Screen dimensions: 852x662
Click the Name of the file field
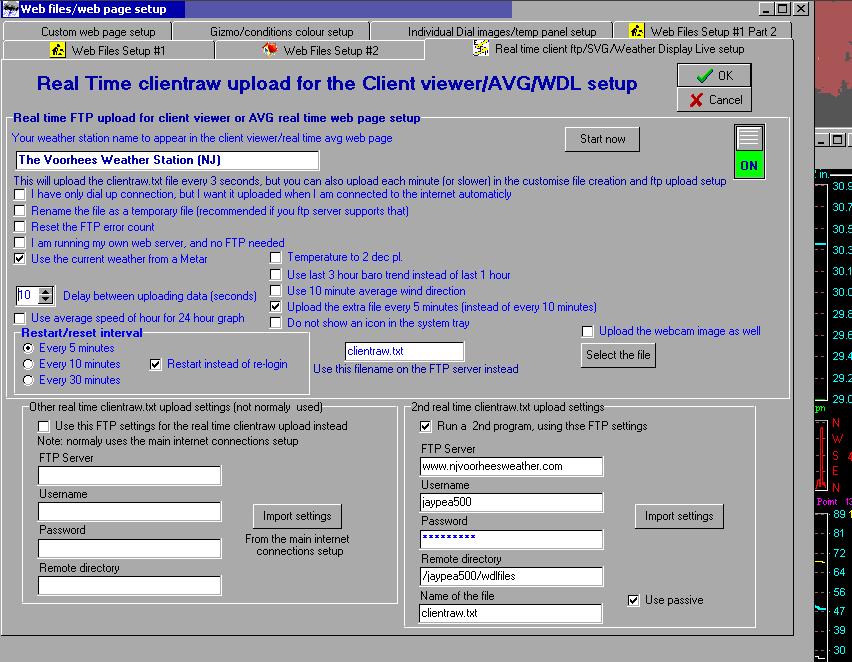[511, 613]
